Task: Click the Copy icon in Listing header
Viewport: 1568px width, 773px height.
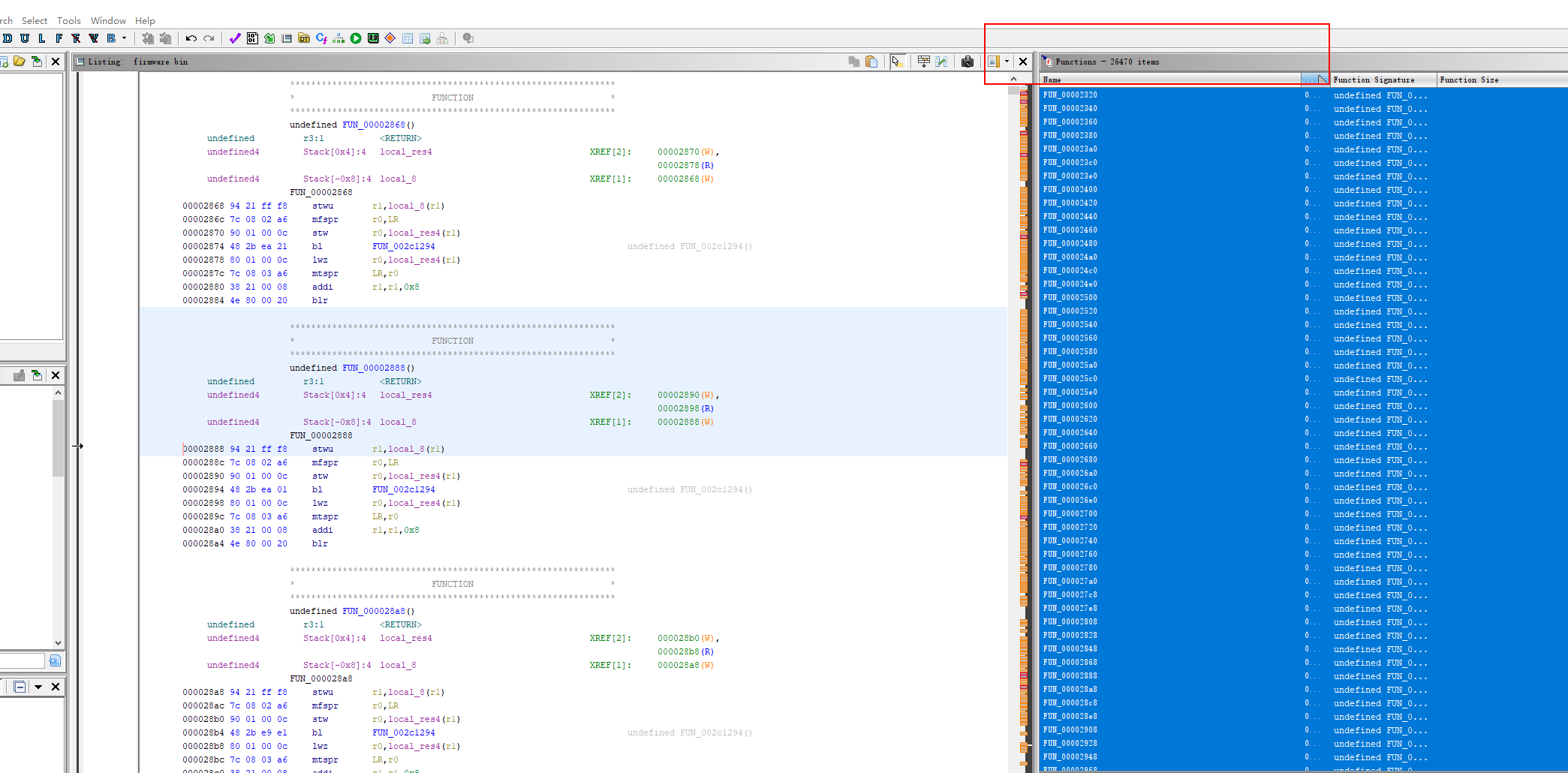Action: click(x=854, y=62)
